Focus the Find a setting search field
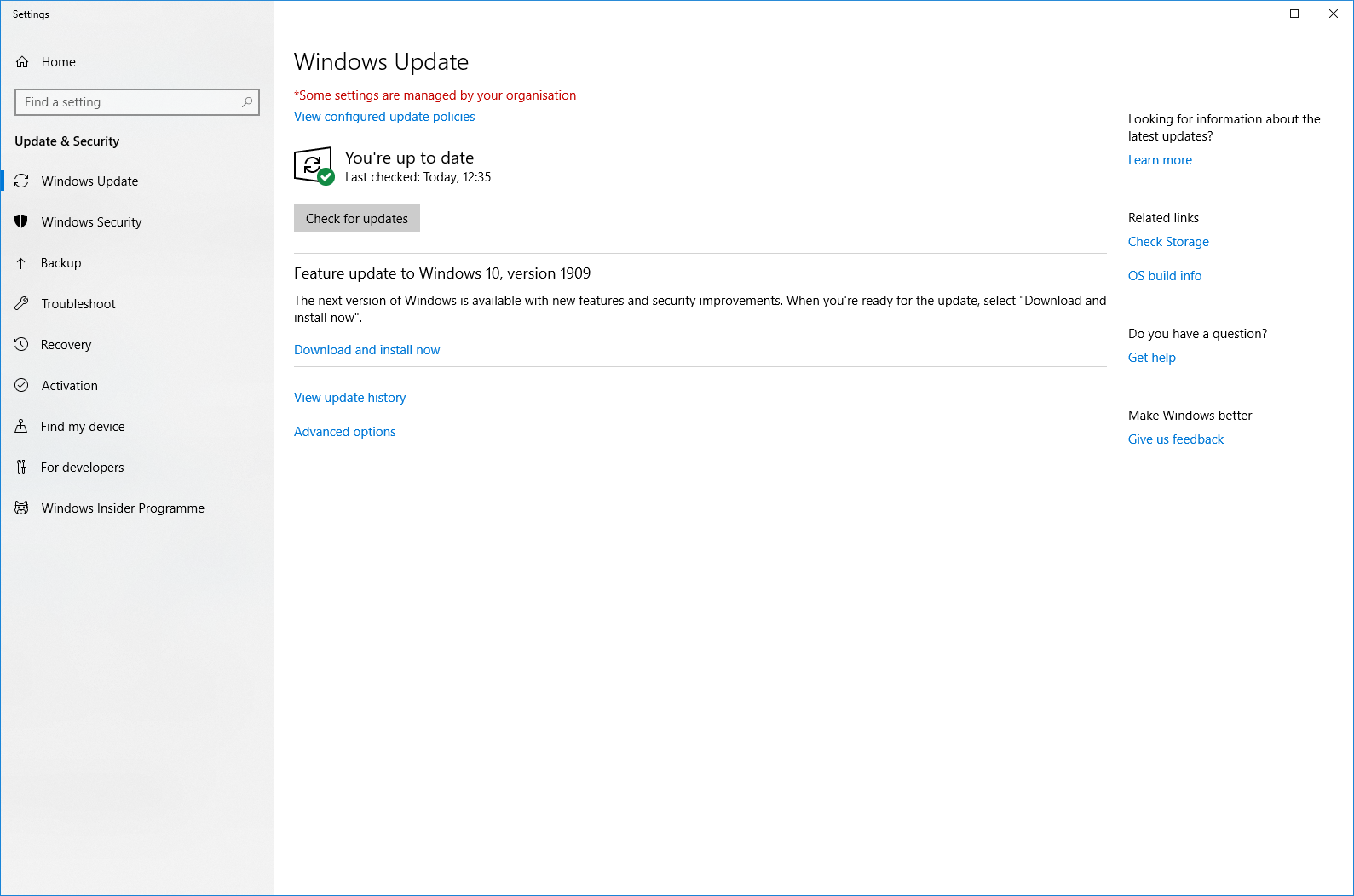The image size is (1354, 896). point(137,102)
